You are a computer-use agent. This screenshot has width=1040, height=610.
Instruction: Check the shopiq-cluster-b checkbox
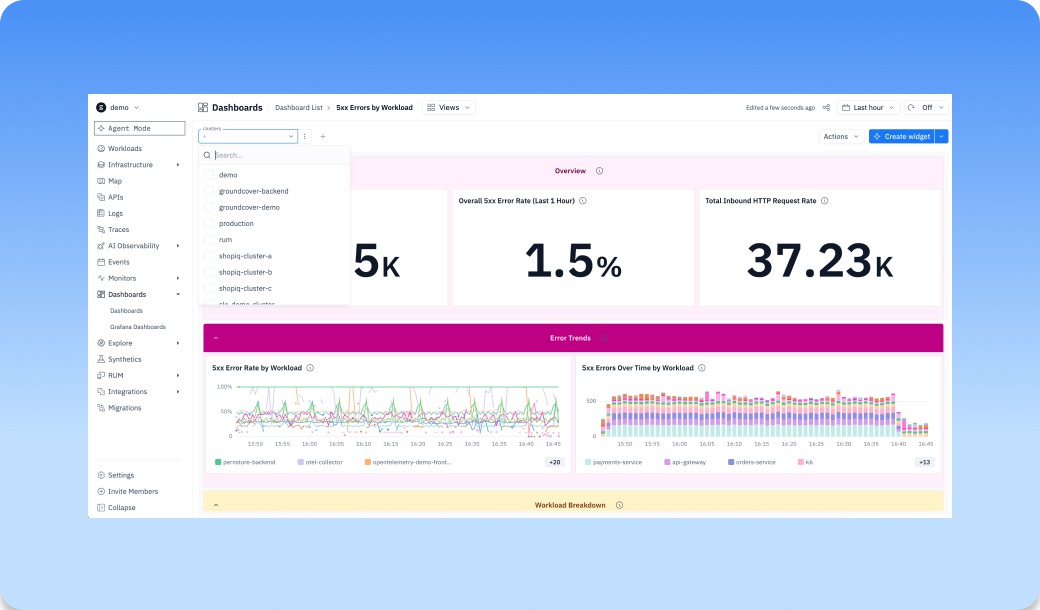[209, 273]
